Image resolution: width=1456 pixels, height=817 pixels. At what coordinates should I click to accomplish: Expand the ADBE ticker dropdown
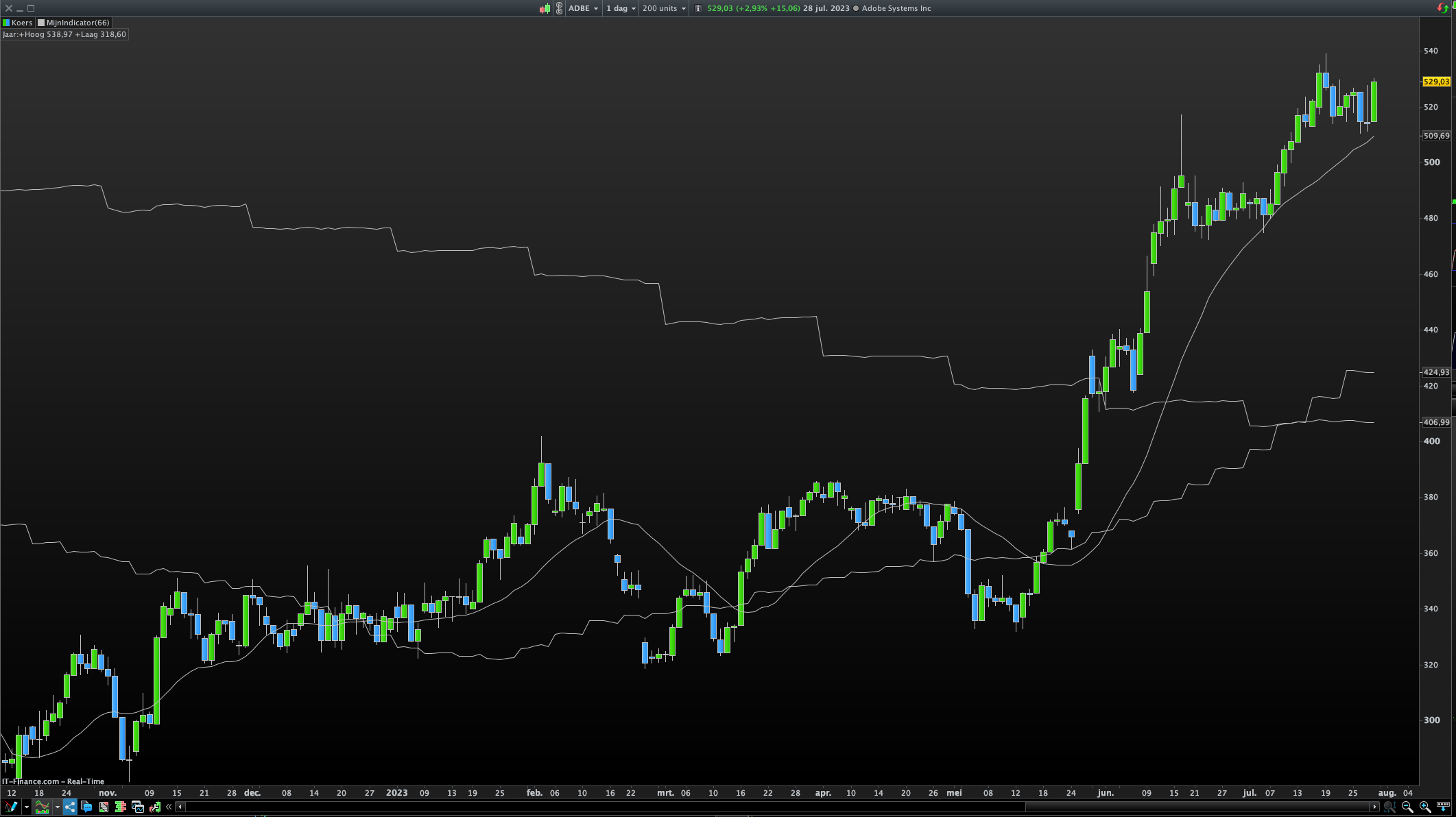coord(583,8)
